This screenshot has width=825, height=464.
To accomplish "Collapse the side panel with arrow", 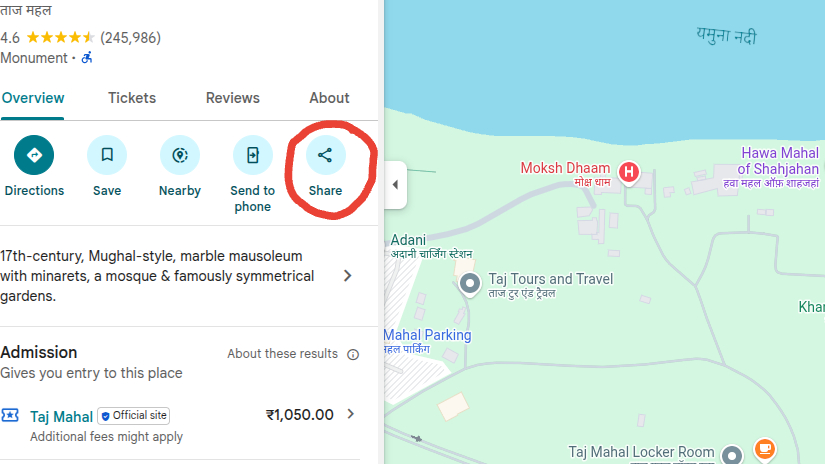I will 395,185.
